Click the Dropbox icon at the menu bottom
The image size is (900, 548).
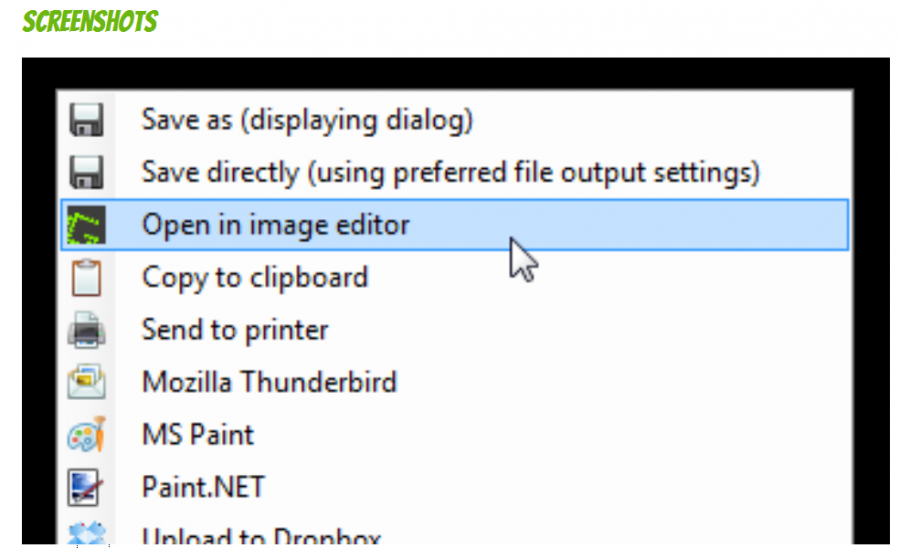coord(87,533)
